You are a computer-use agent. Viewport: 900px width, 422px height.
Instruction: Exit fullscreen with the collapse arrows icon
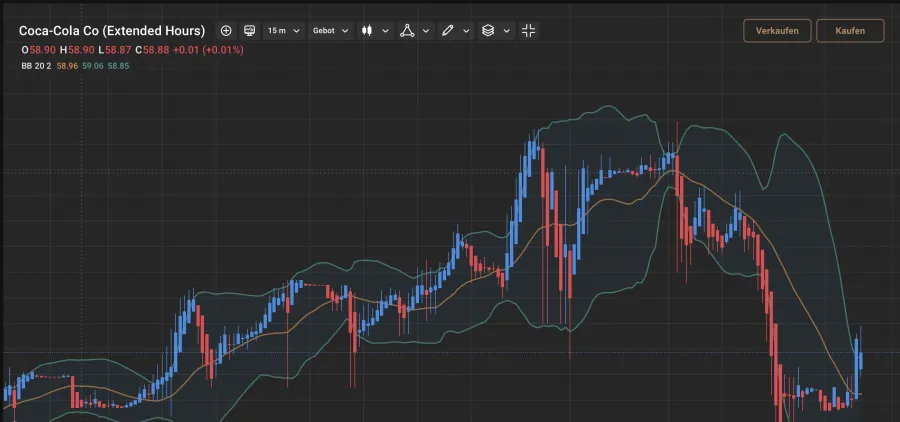[x=529, y=31]
